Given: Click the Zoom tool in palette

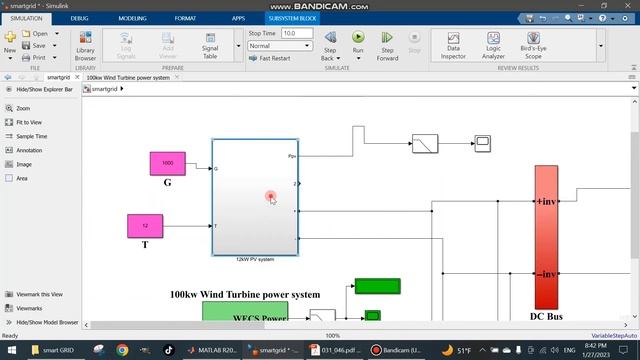Looking at the screenshot, I should click(18, 108).
